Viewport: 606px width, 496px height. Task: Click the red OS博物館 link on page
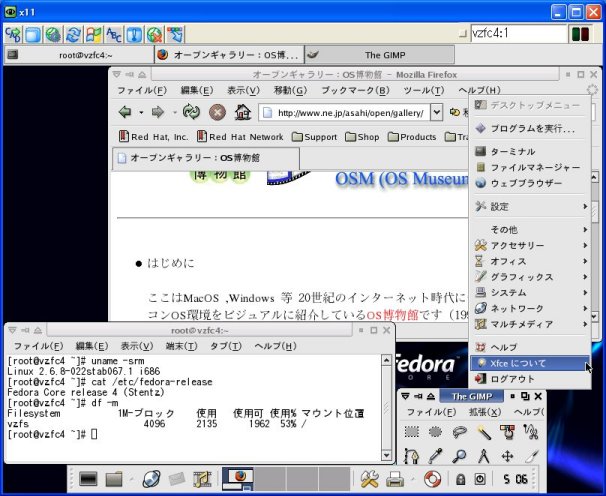[x=392, y=315]
